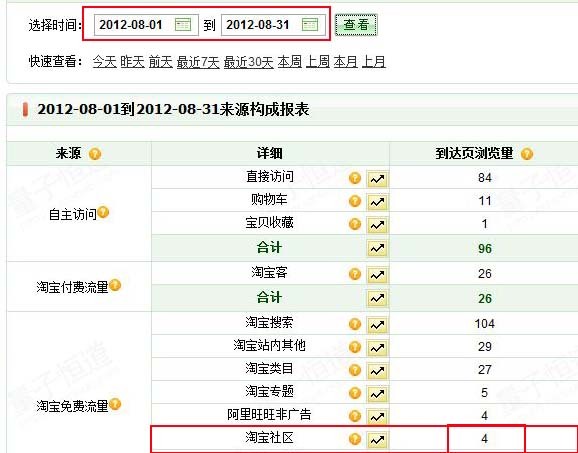Click help icon beside 淘宝付费流量
578x453 pixels.
pos(115,285)
